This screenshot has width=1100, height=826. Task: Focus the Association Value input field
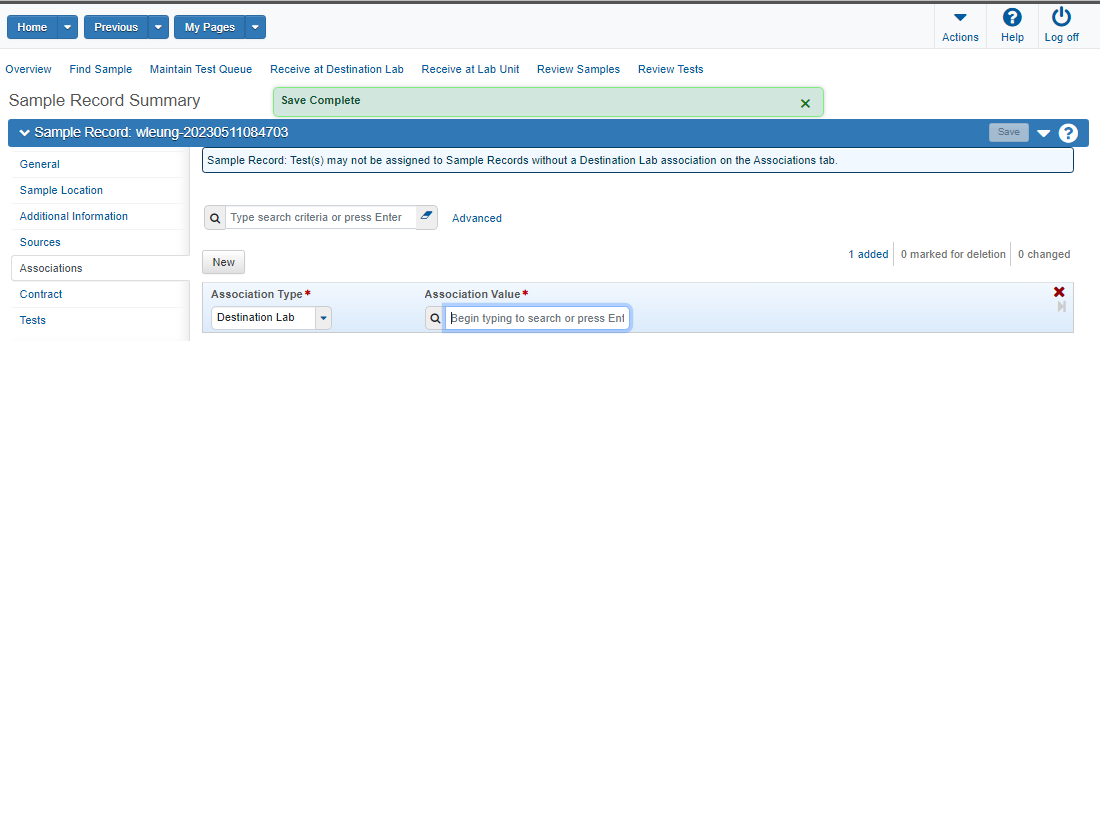point(537,319)
